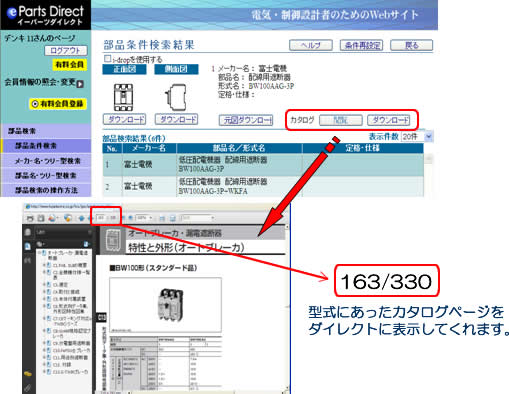Collapse the bookmarks panel header button
509x394 pixels.
point(89,232)
